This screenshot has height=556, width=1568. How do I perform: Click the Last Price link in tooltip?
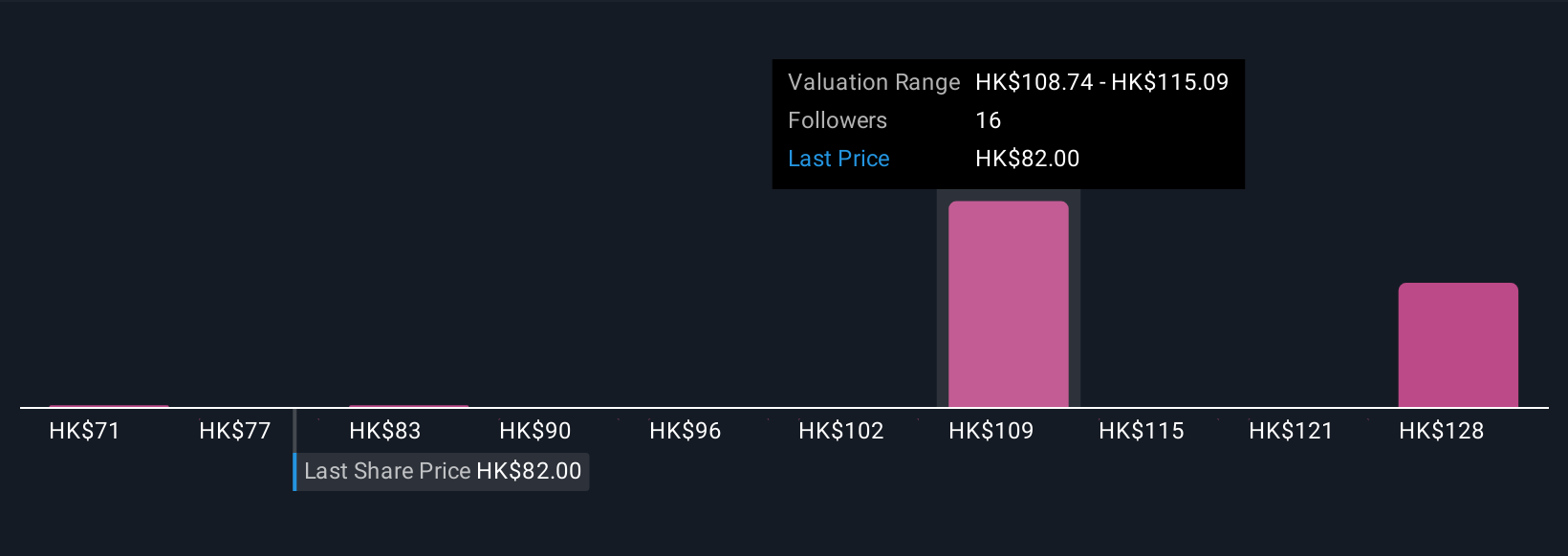pyautogui.click(x=838, y=159)
